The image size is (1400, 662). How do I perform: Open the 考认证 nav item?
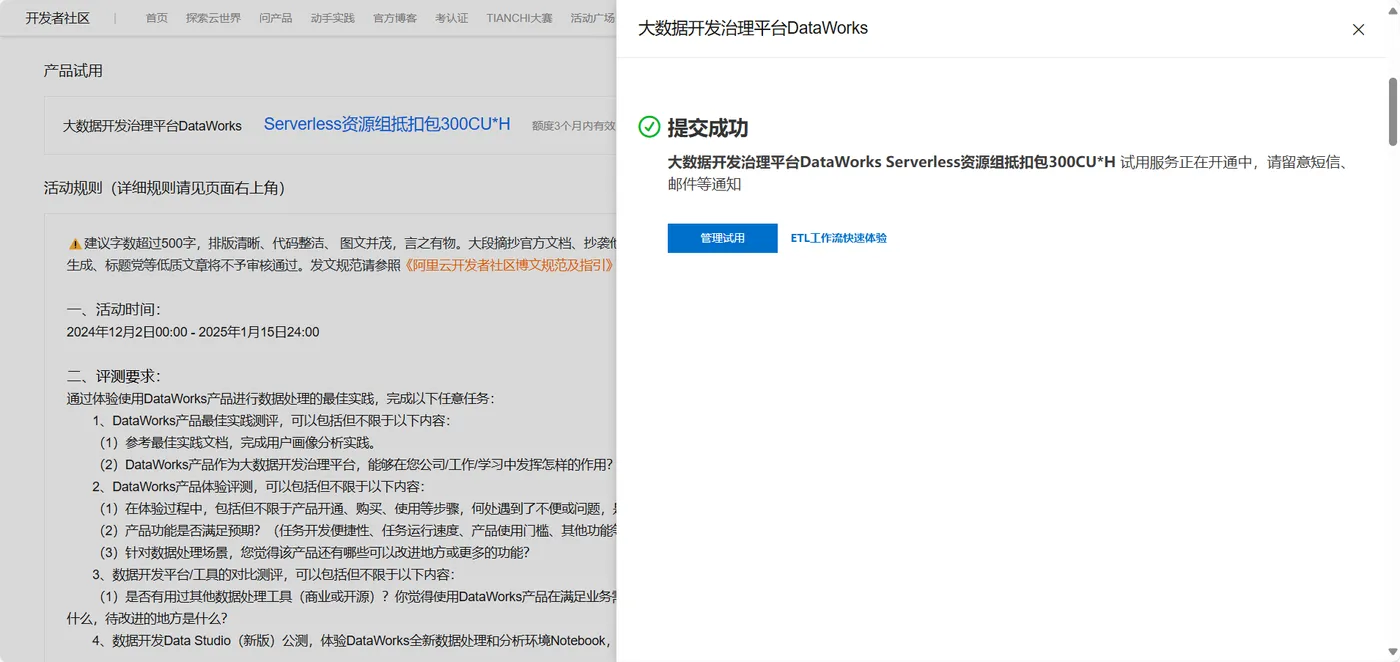(451, 18)
